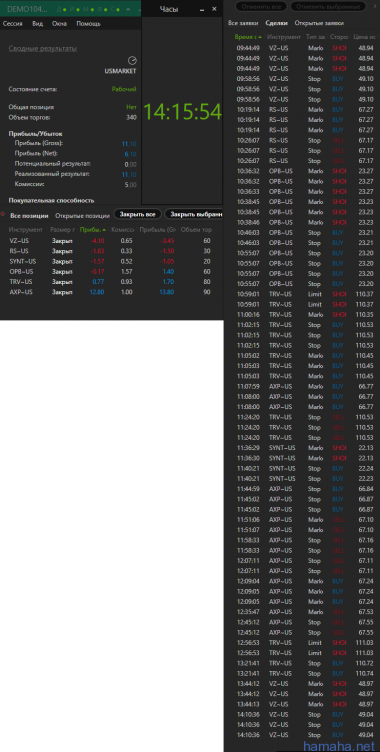
Task: Click the right arrow after Отменить выбранные
Action: (374, 6)
